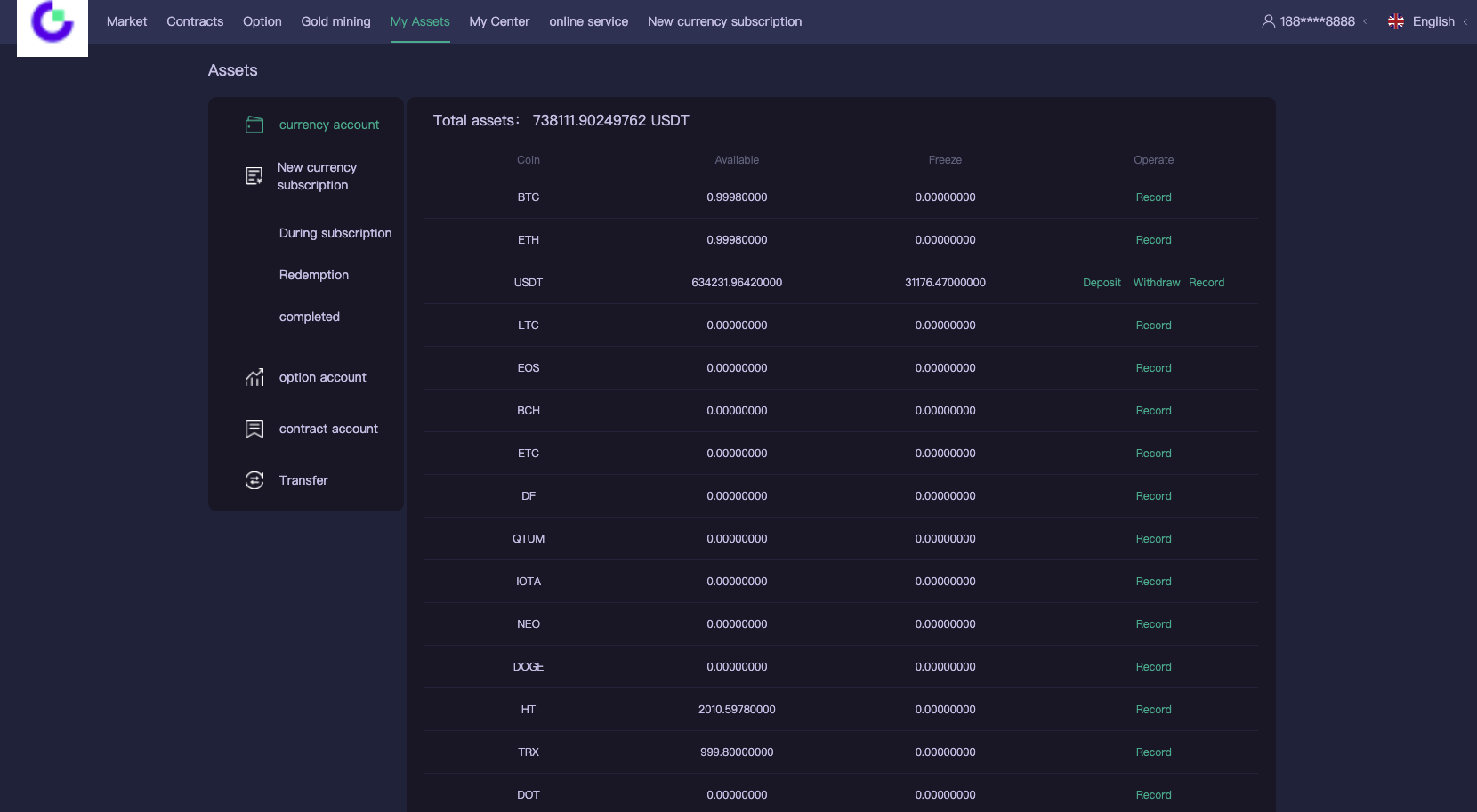Click the Transfer swap icon
The width and height of the screenshot is (1477, 812).
[x=254, y=480]
